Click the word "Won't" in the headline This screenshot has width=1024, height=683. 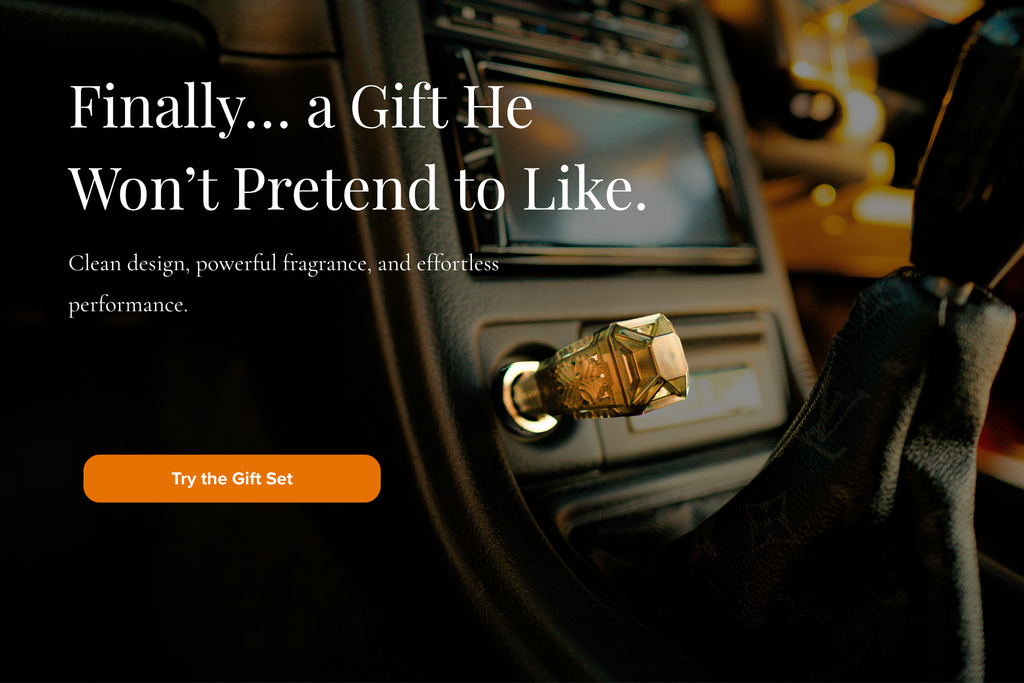tap(144, 187)
